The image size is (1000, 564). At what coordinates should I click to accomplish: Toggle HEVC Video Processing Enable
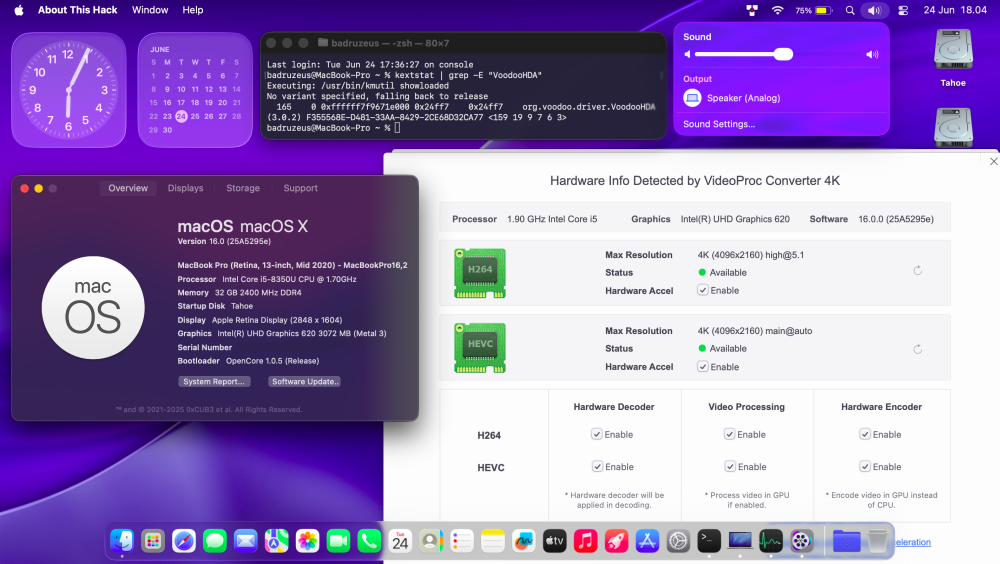(x=730, y=467)
